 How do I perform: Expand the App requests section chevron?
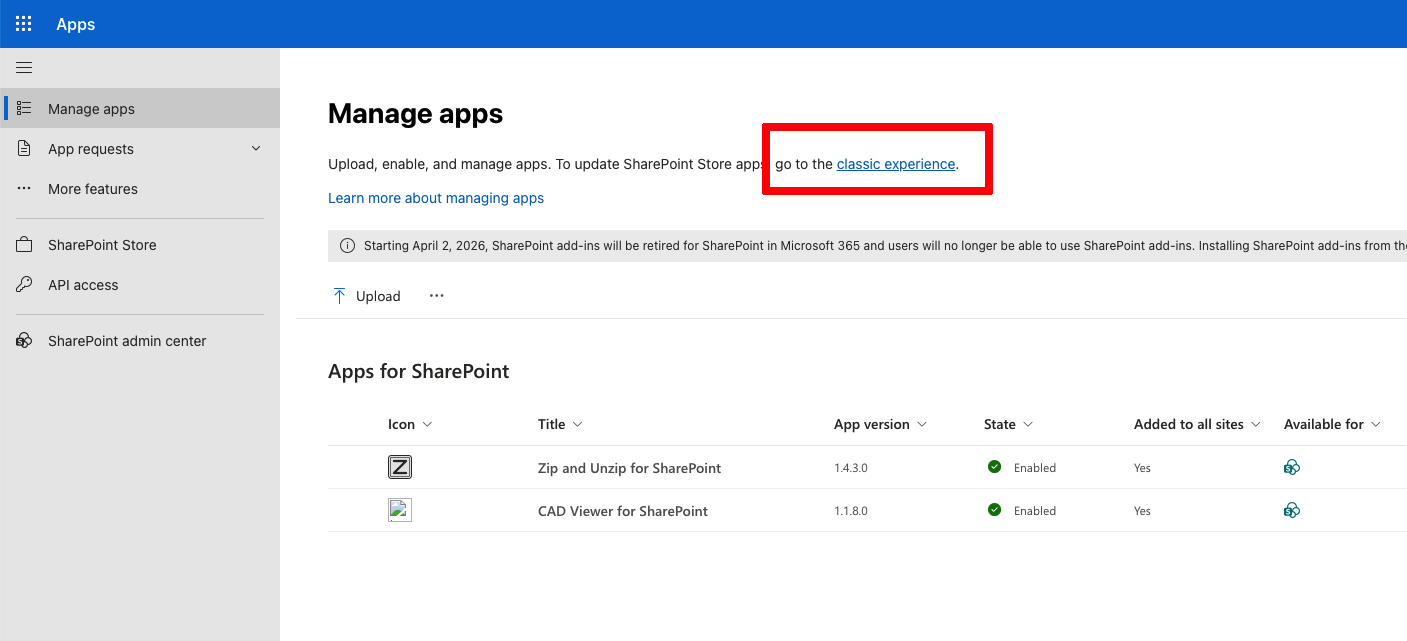pos(256,147)
